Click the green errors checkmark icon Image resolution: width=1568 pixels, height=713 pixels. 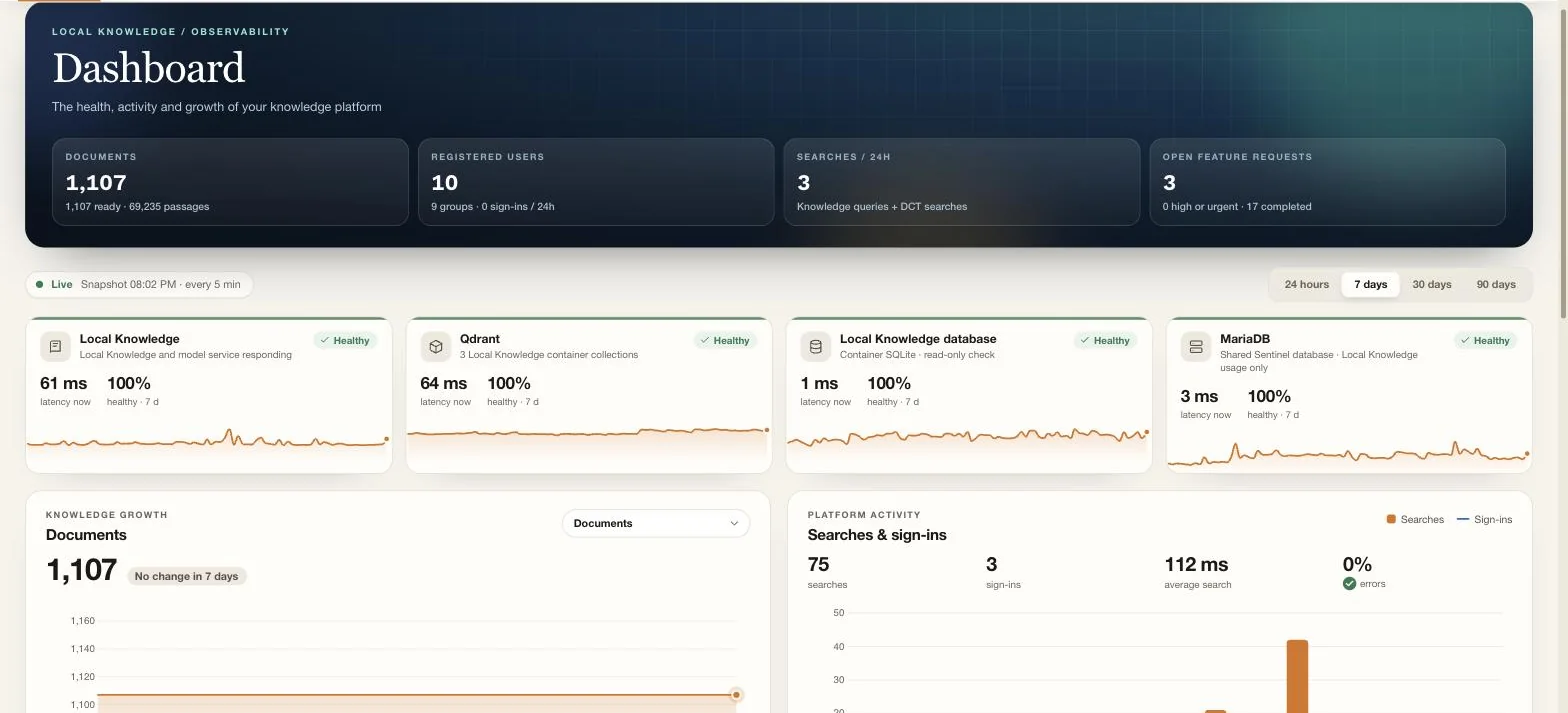tap(1349, 584)
